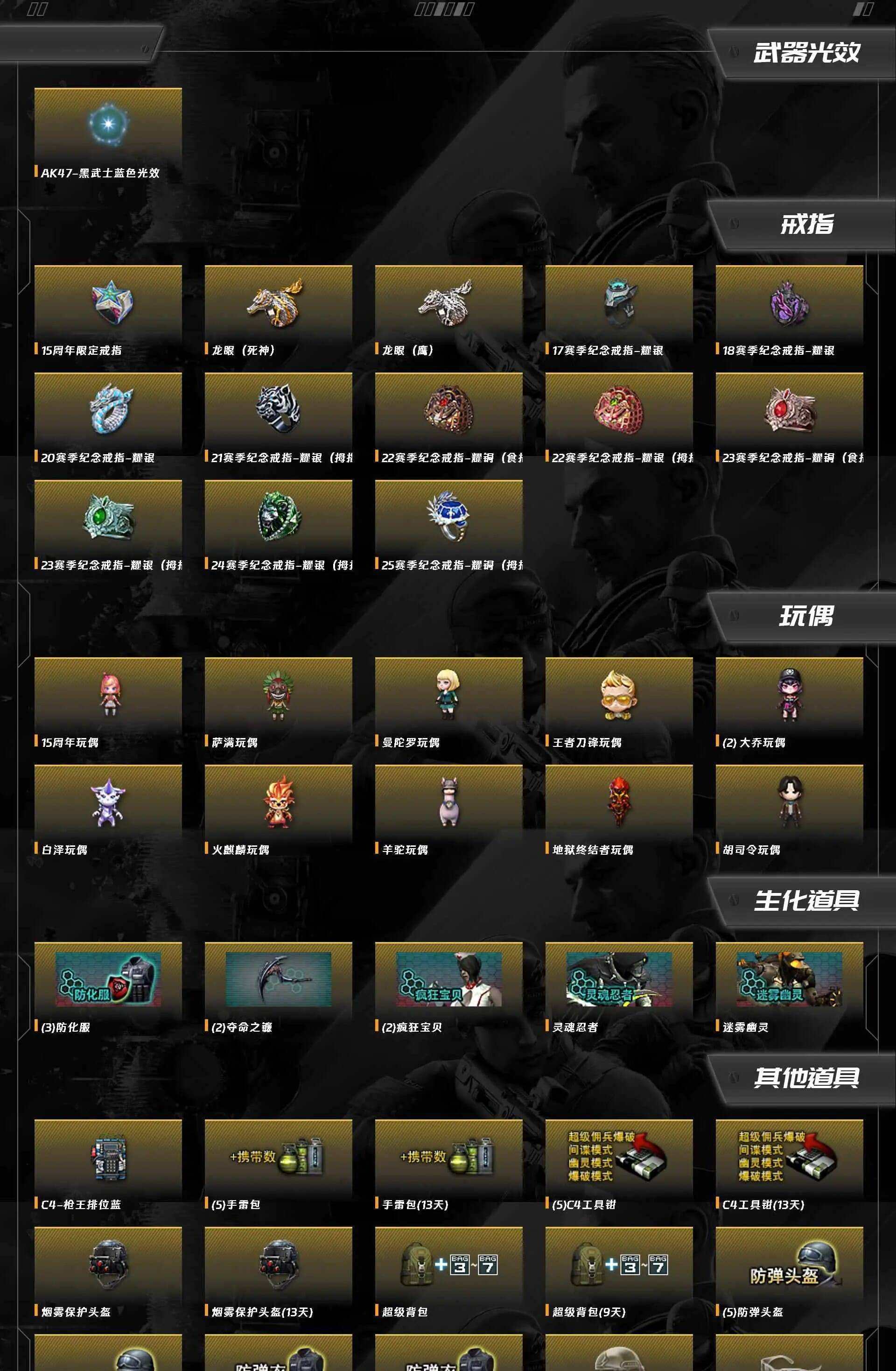Select the (5)防弹头盔 item
The image size is (896, 1371).
(789, 1273)
